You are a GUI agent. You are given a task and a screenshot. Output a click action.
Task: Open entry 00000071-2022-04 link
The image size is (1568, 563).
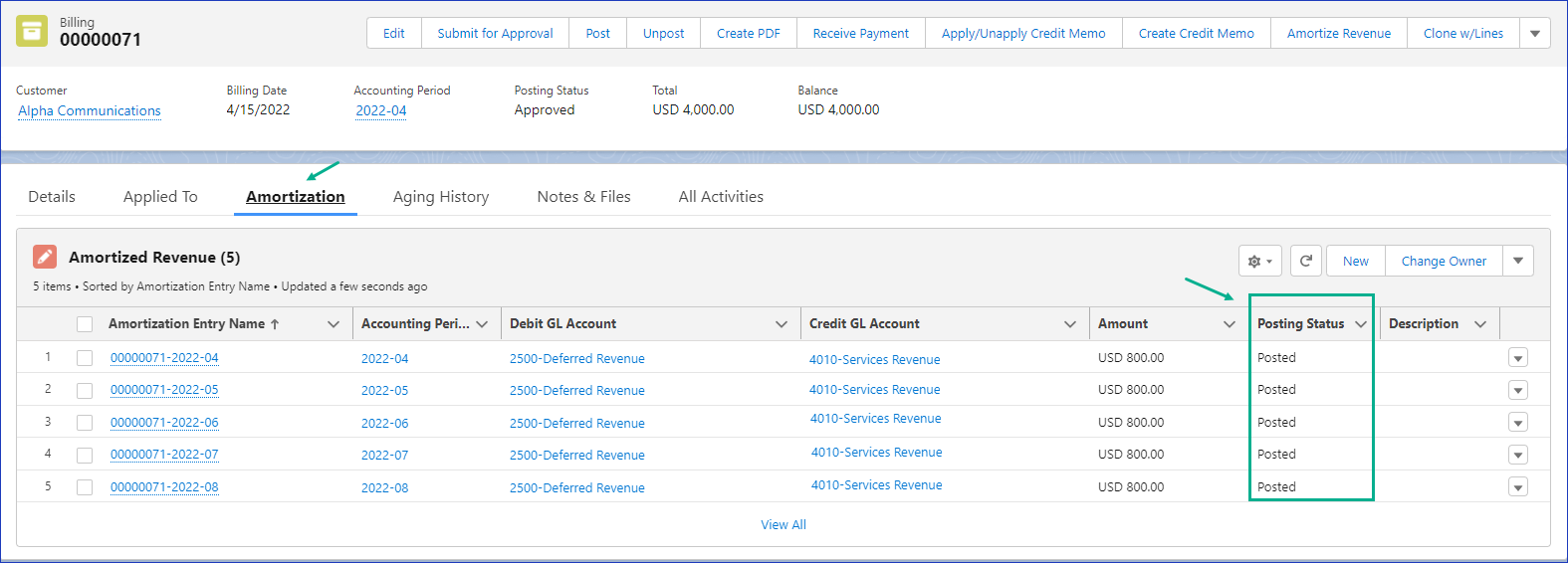tap(164, 358)
